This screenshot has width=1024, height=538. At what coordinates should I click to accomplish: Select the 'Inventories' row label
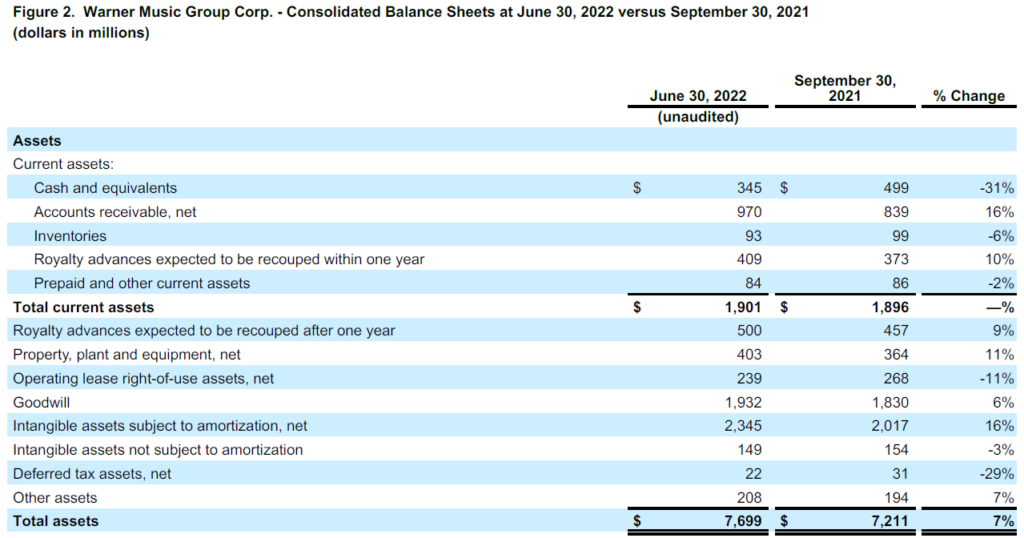70,236
